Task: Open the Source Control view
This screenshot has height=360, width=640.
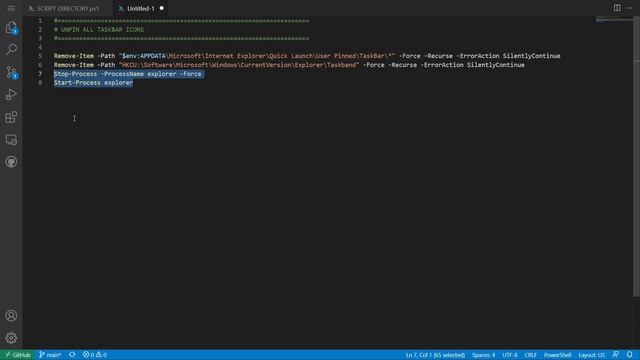Action: (x=11, y=72)
